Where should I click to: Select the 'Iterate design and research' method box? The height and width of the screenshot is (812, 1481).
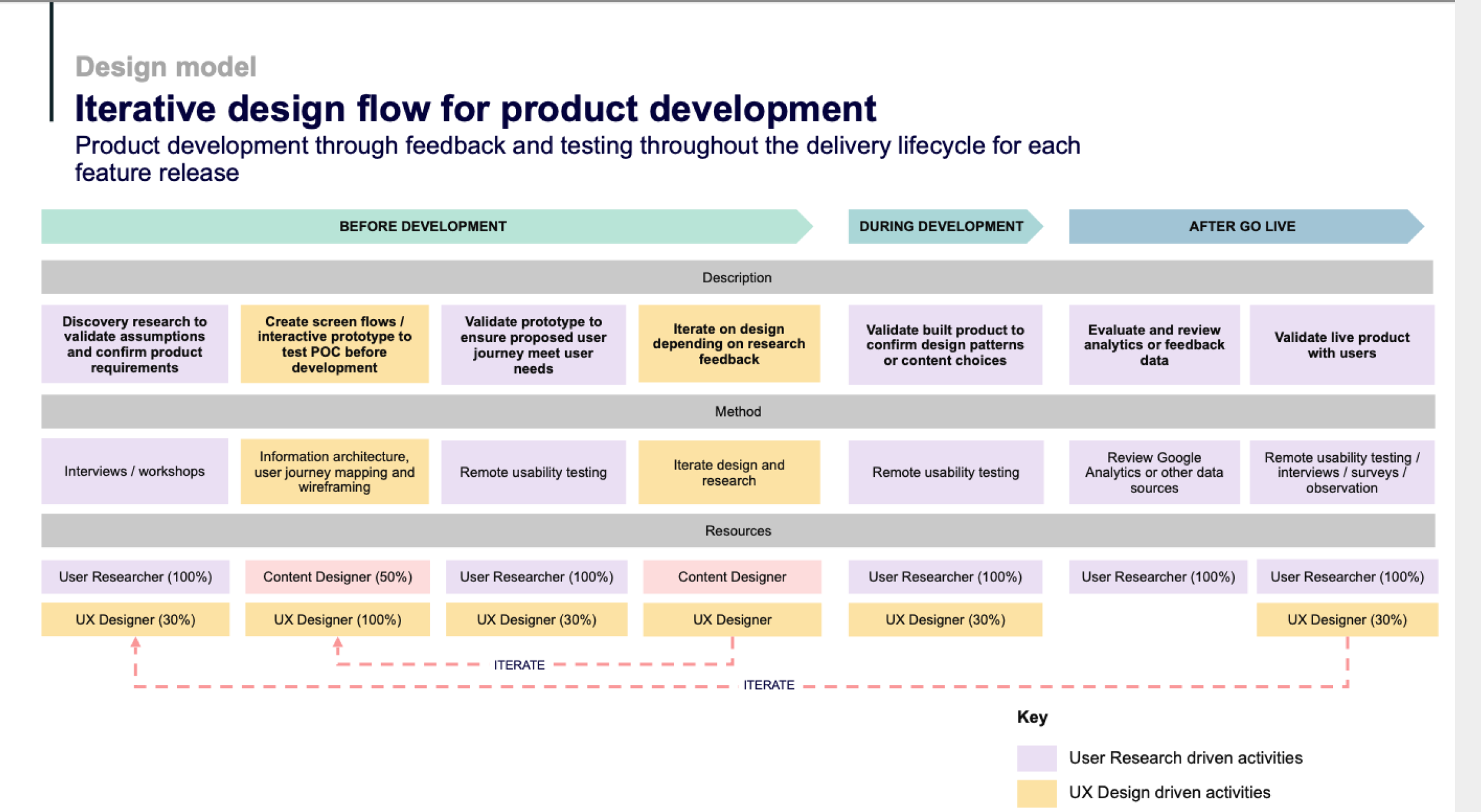pos(729,473)
